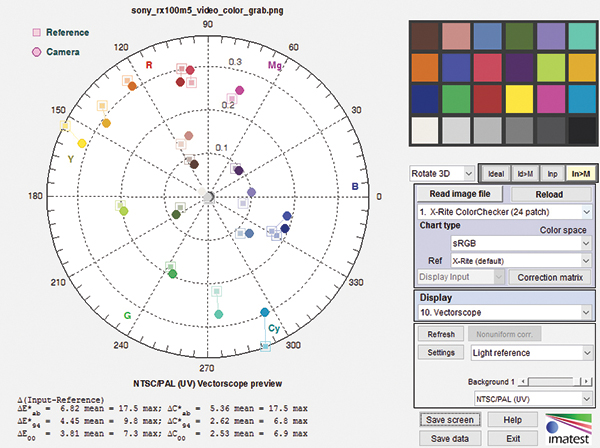This screenshot has height=448, width=600.
Task: Open the Ref X-Rite (default) dropdown
Action: (521, 261)
